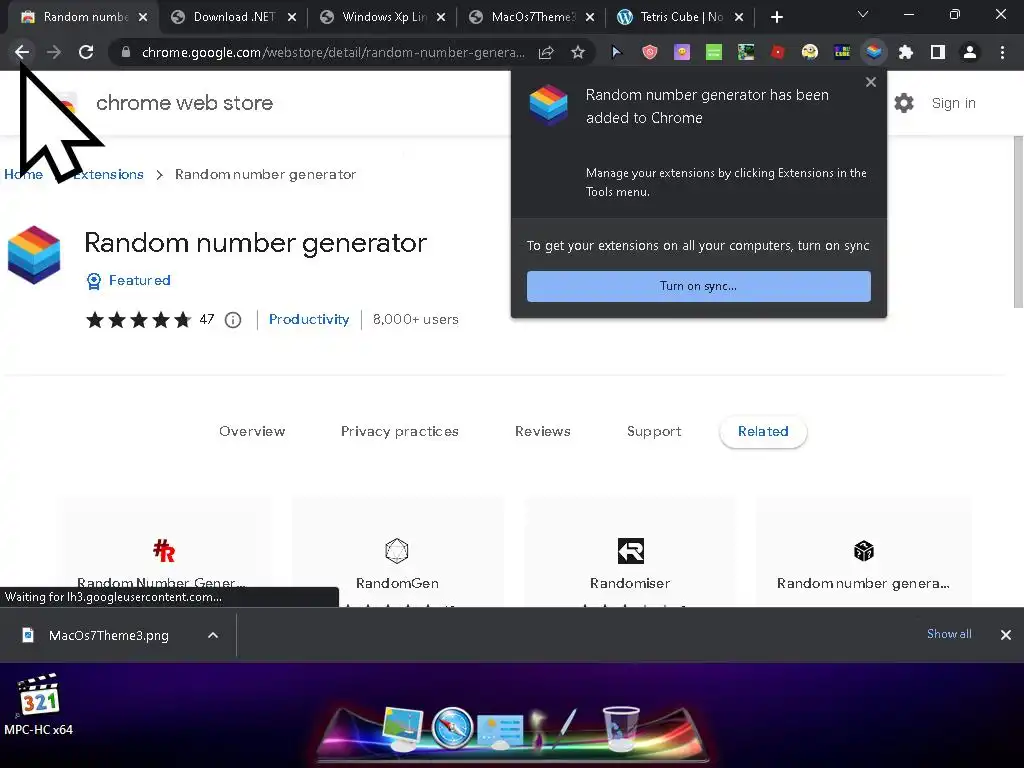Switch to the Overview tab
The height and width of the screenshot is (768, 1024).
(252, 431)
